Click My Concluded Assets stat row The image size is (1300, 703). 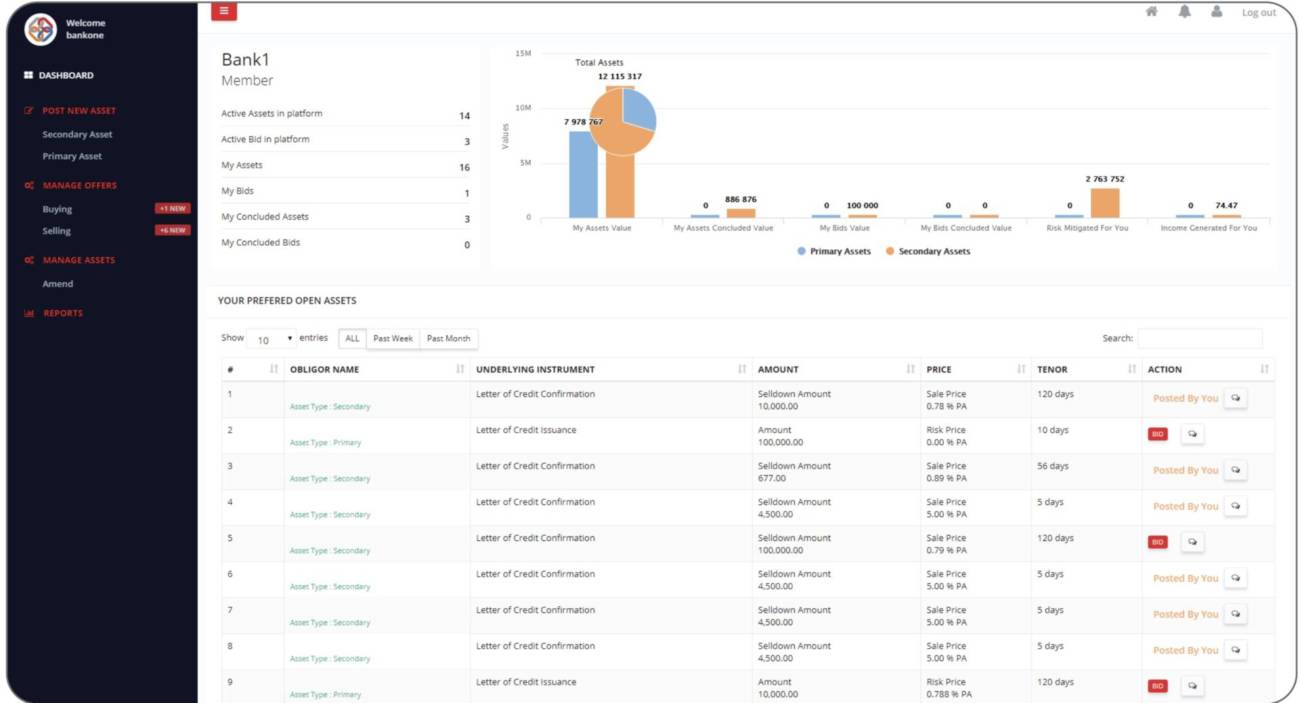[x=346, y=217]
